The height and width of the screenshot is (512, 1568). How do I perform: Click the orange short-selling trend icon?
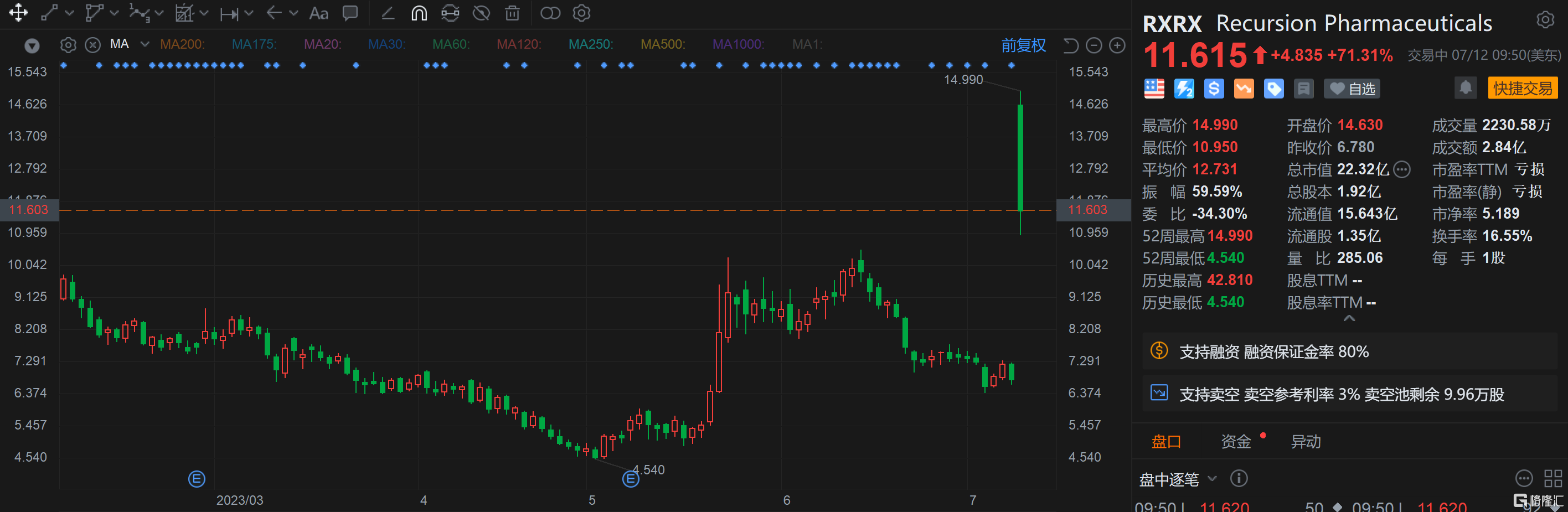pos(1244,89)
